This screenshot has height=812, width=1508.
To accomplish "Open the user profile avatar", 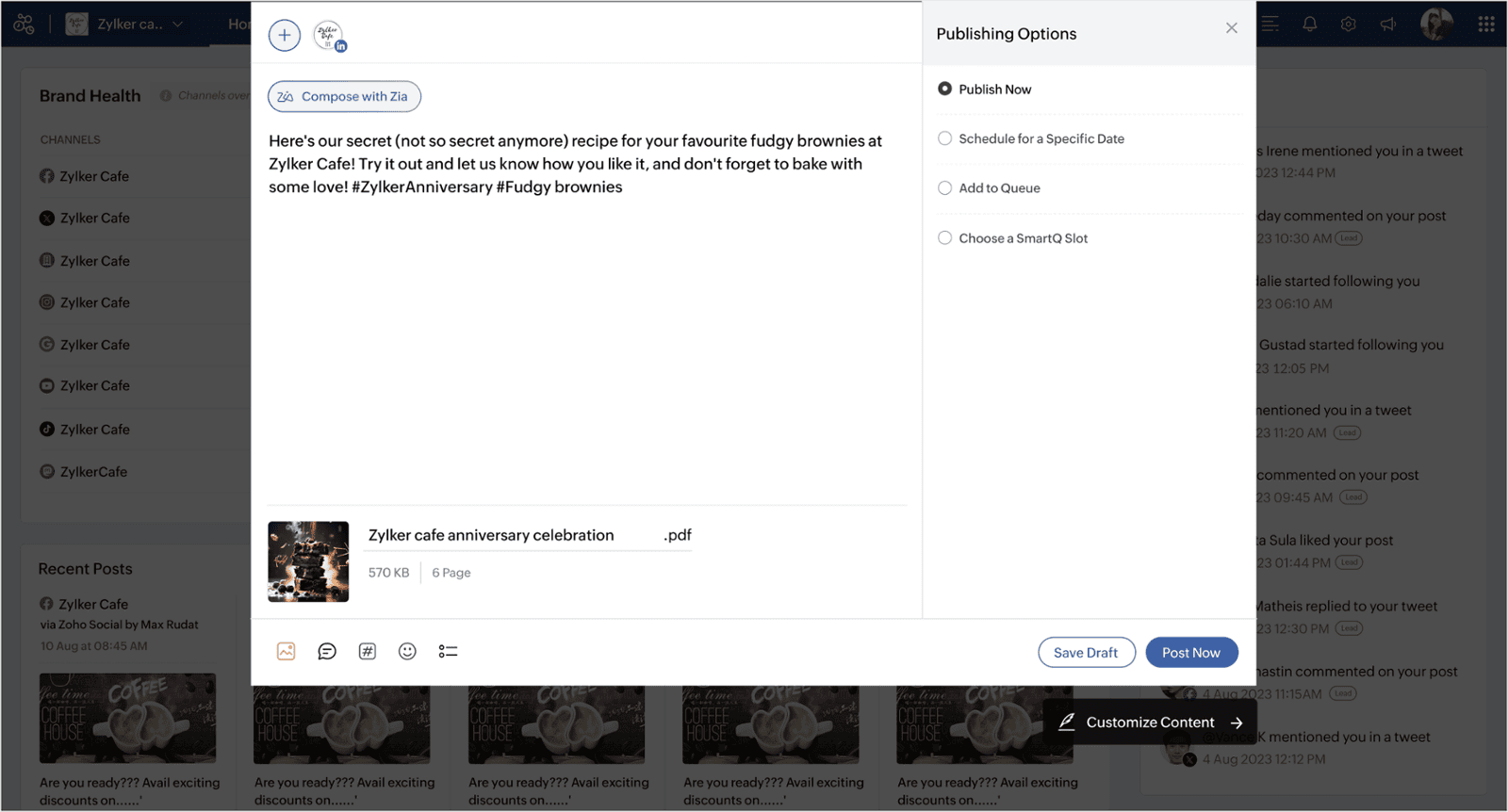I will coord(1436,24).
